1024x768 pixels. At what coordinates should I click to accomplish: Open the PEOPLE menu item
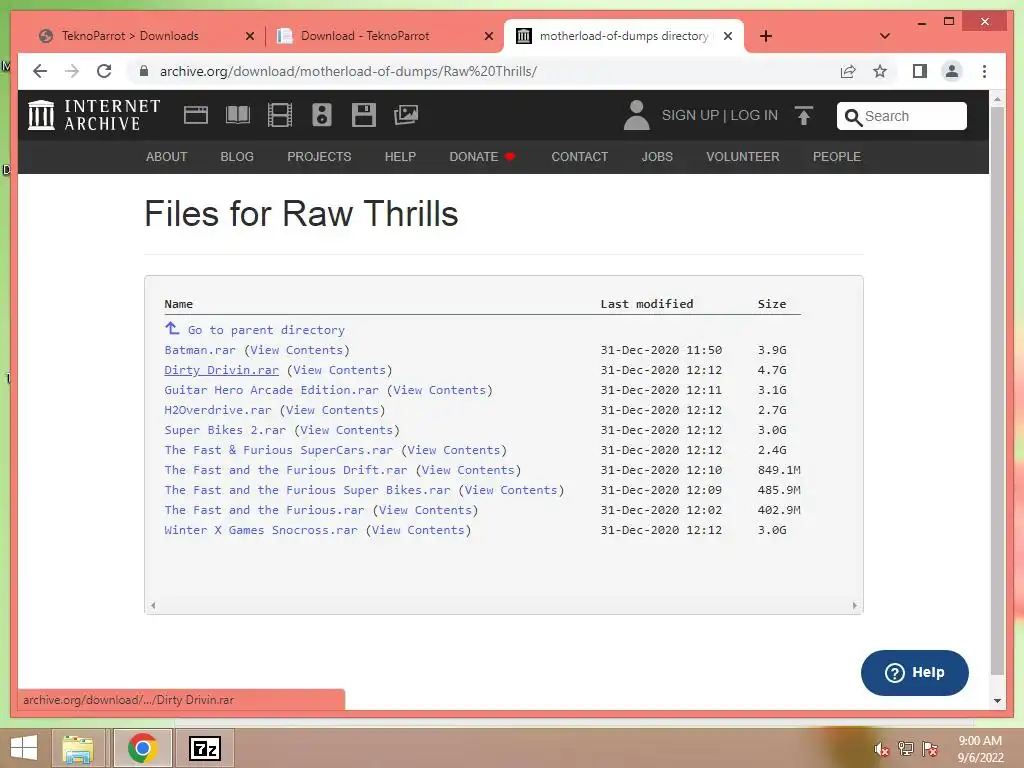(x=837, y=157)
